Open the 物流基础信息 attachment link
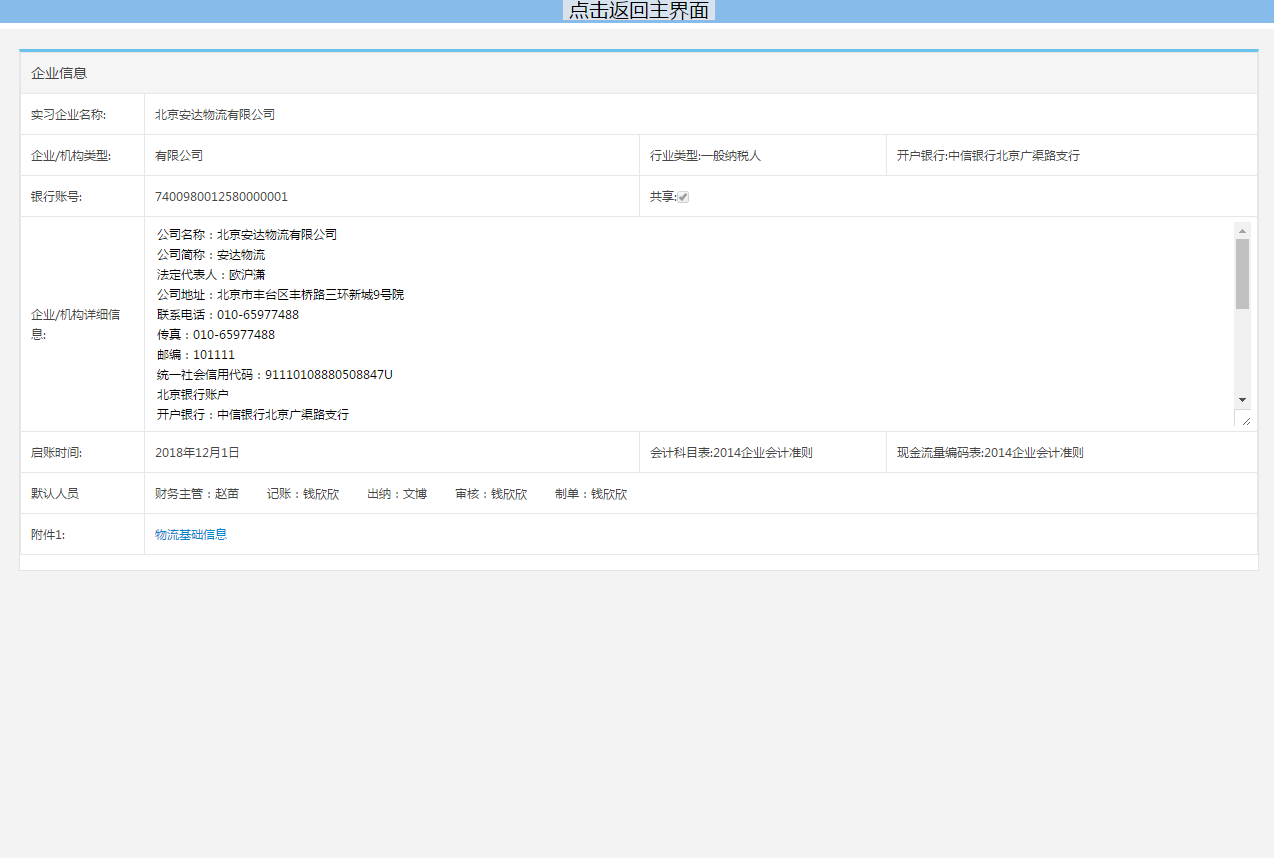This screenshot has width=1274, height=858. 191,535
